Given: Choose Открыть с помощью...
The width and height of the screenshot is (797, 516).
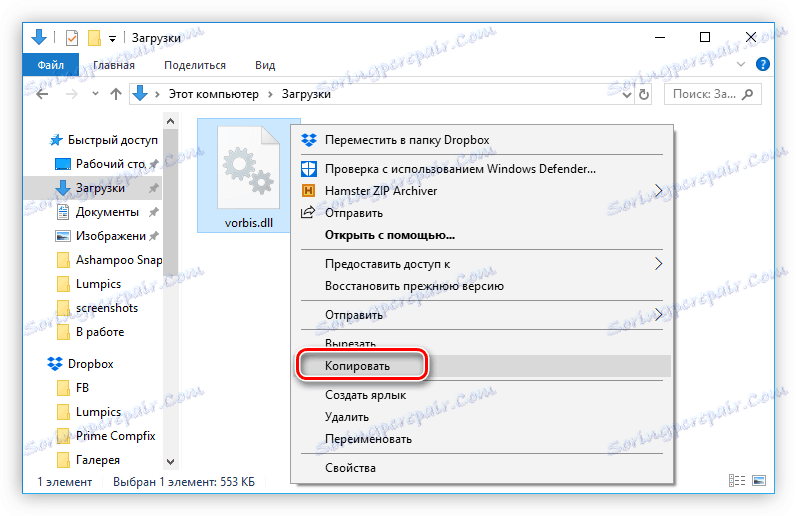Looking at the screenshot, I should (482, 235).
